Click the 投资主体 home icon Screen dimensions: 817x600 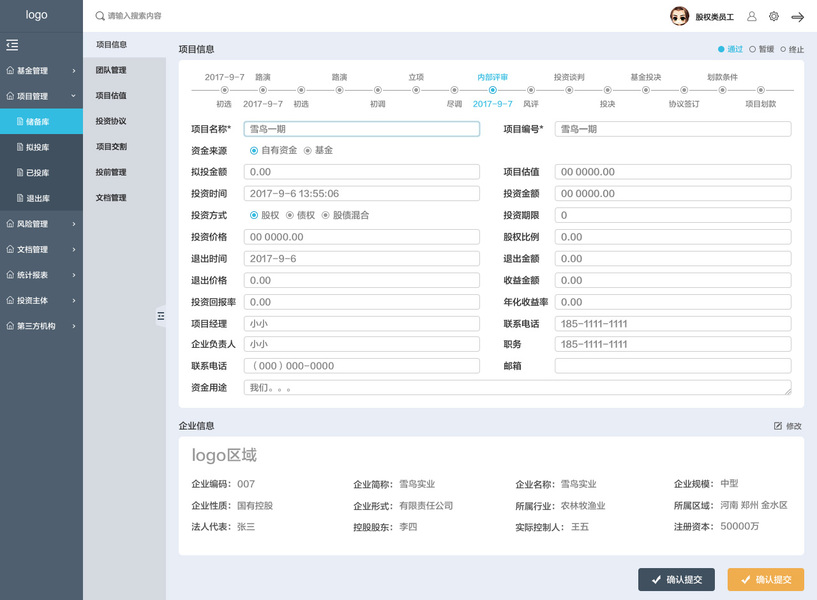pyautogui.click(x=10, y=300)
